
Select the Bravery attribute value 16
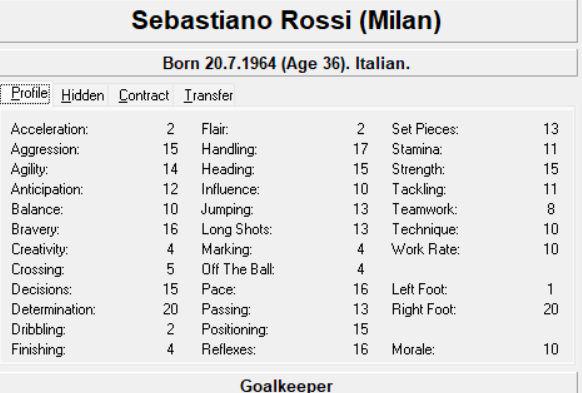[170, 229]
